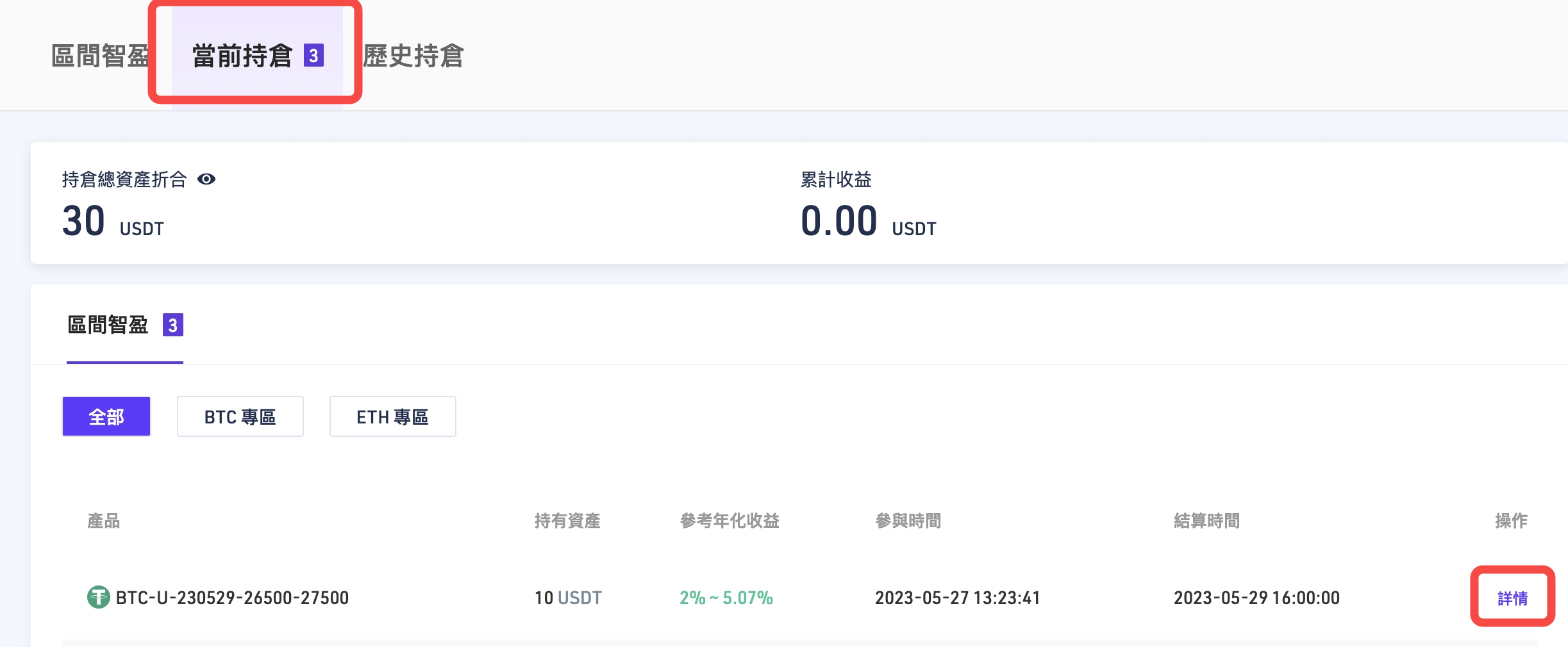Image resolution: width=1568 pixels, height=647 pixels.
Task: Click the 持有資產 column header
Action: click(567, 521)
